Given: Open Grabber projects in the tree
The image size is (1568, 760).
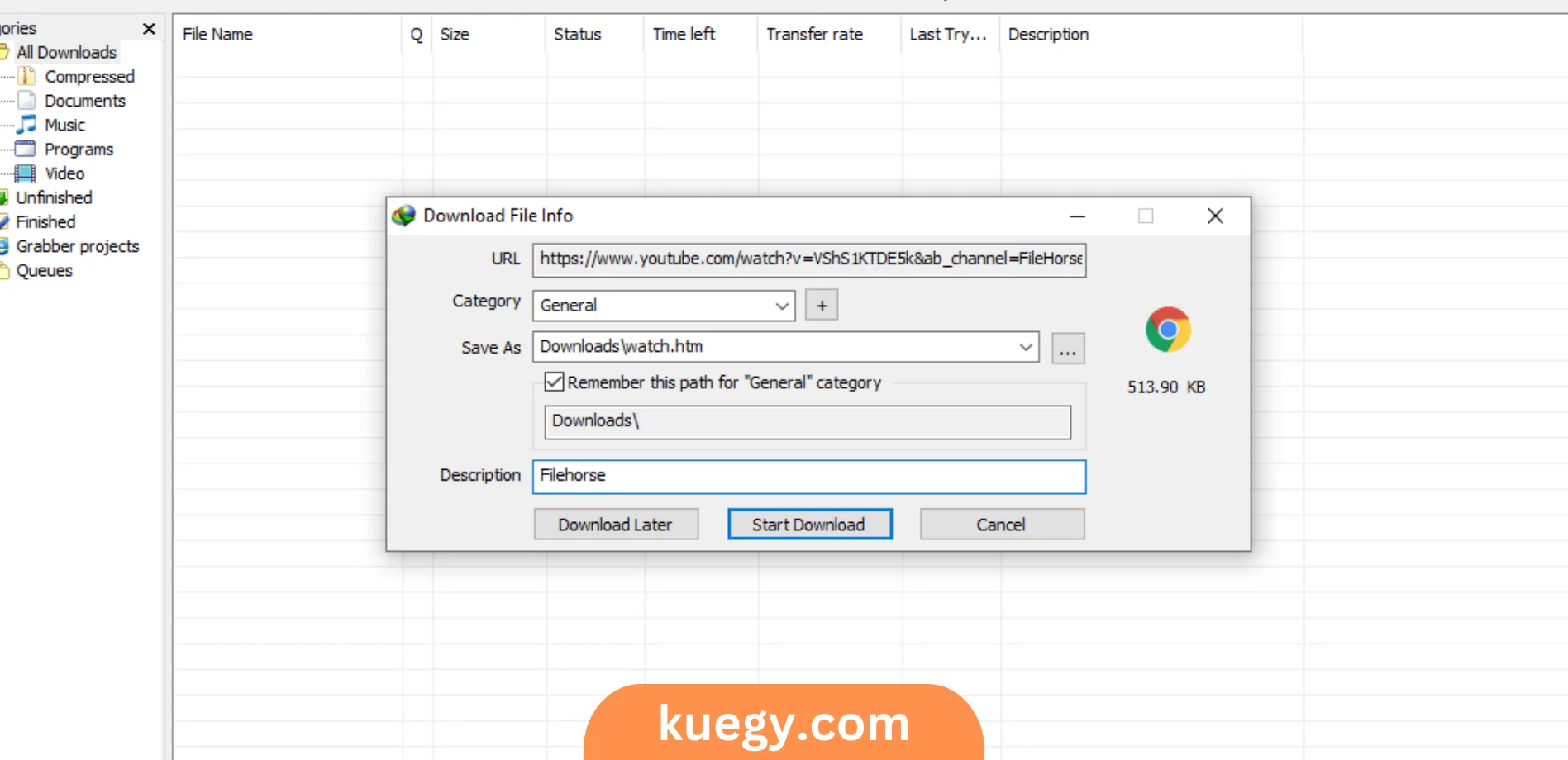Looking at the screenshot, I should 78,246.
